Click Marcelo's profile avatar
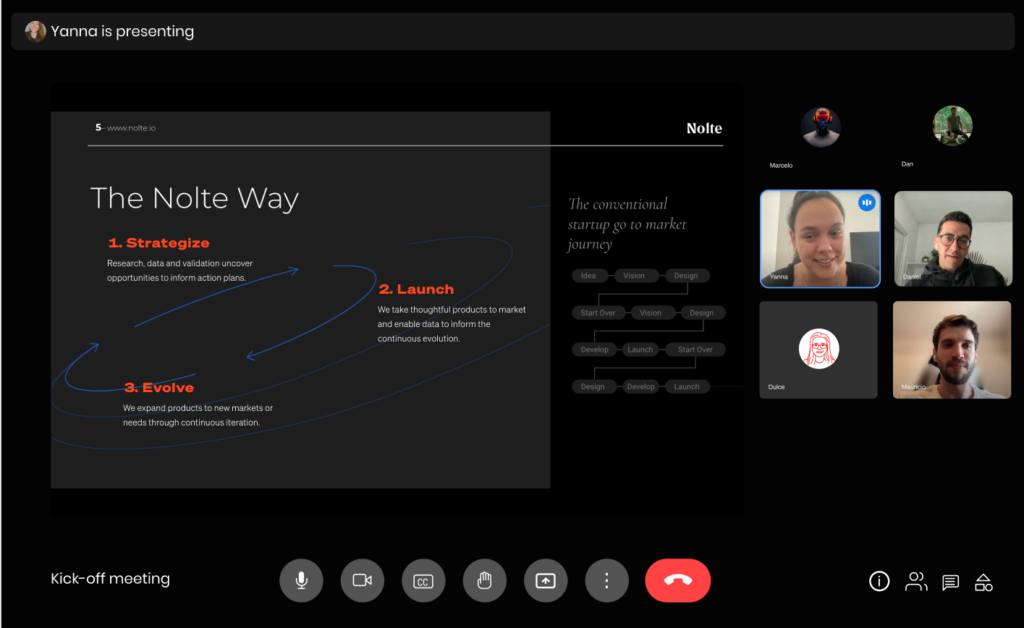The height and width of the screenshot is (628, 1024). pyautogui.click(x=820, y=127)
